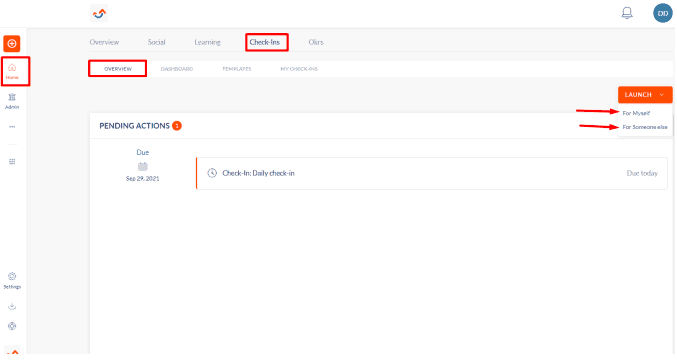The image size is (677, 360).
Task: Click the globe language icon in sidebar
Action: tap(12, 326)
